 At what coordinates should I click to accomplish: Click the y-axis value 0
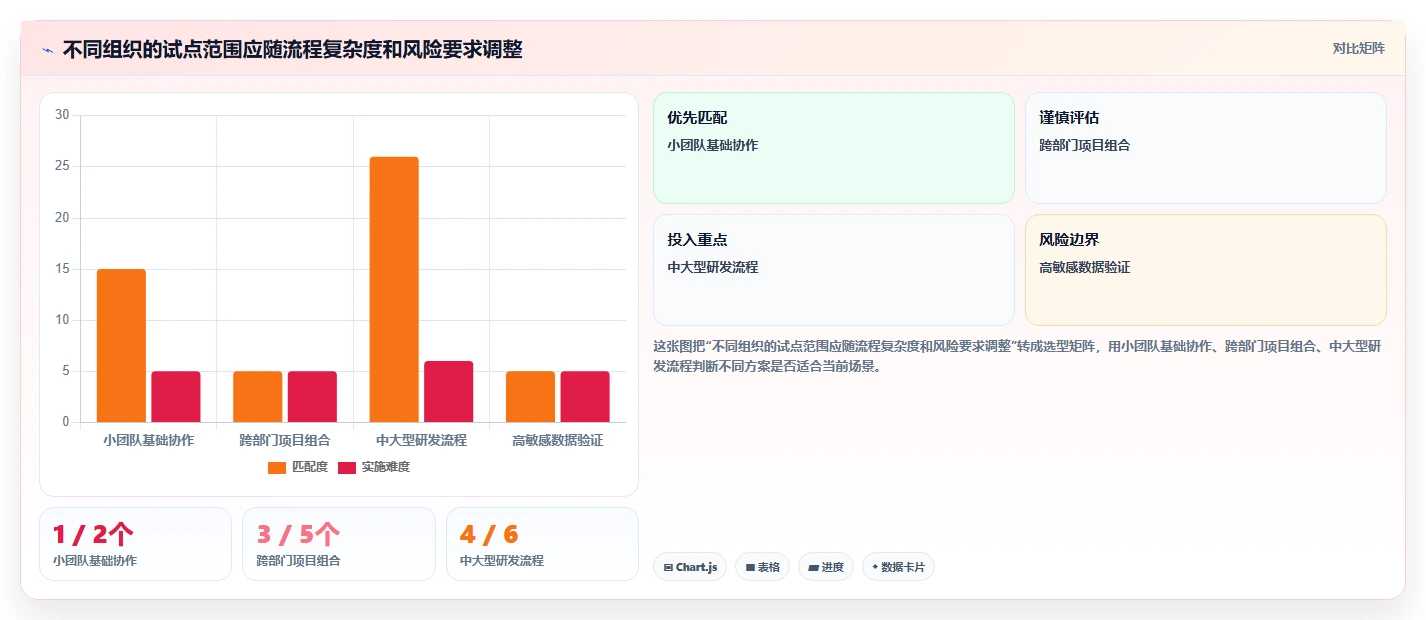point(66,422)
